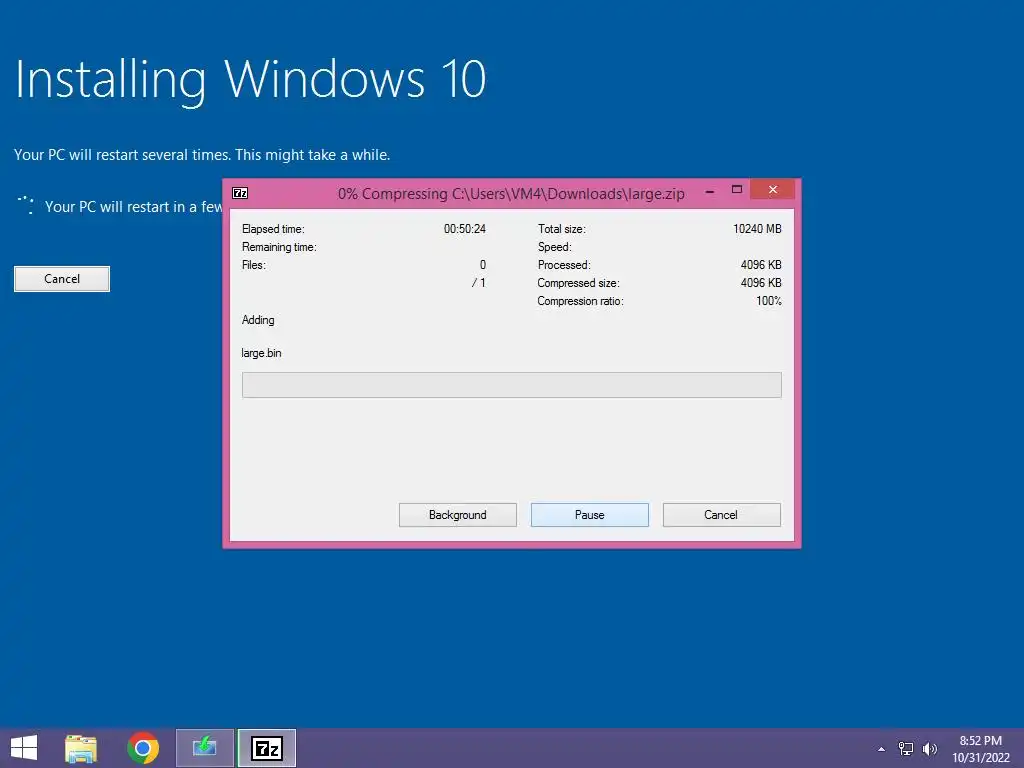Screen dimensions: 1024x768
Task: Cancel the Windows 10 installation
Action: [x=62, y=279]
